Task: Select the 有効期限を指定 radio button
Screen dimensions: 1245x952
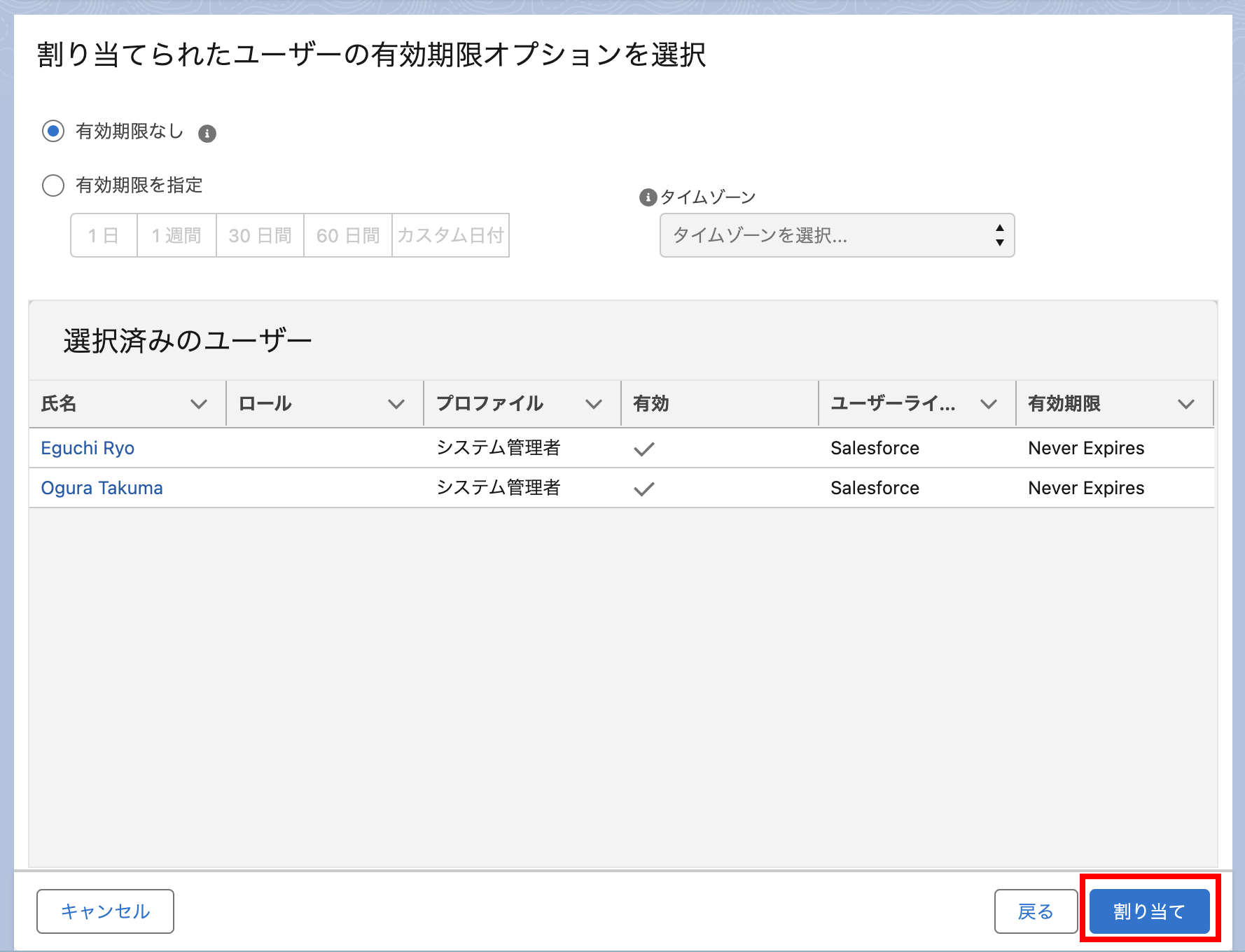Action: (x=53, y=185)
